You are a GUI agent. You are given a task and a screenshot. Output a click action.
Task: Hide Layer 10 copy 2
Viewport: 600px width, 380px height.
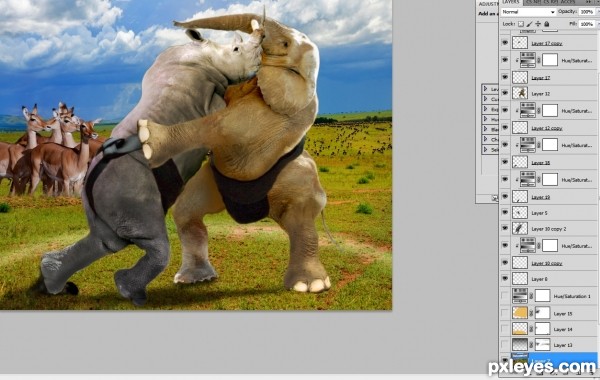[x=505, y=228]
